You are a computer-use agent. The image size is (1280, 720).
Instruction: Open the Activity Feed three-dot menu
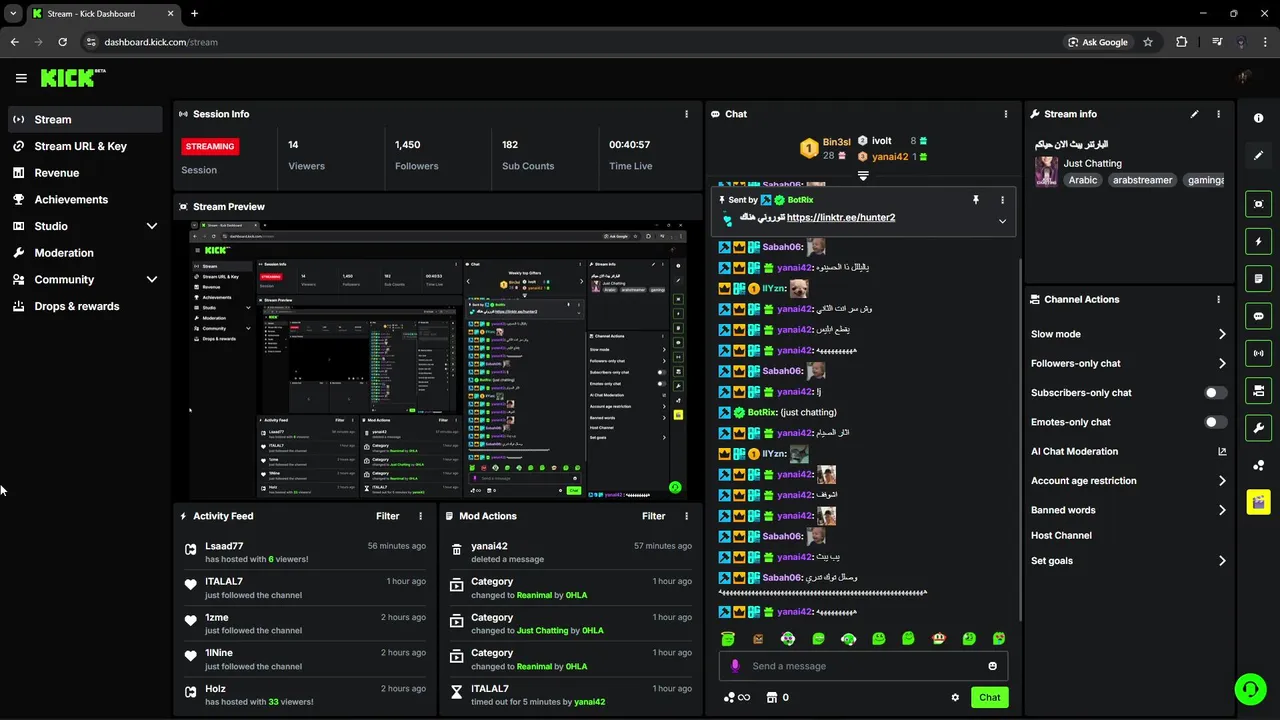pyautogui.click(x=420, y=516)
